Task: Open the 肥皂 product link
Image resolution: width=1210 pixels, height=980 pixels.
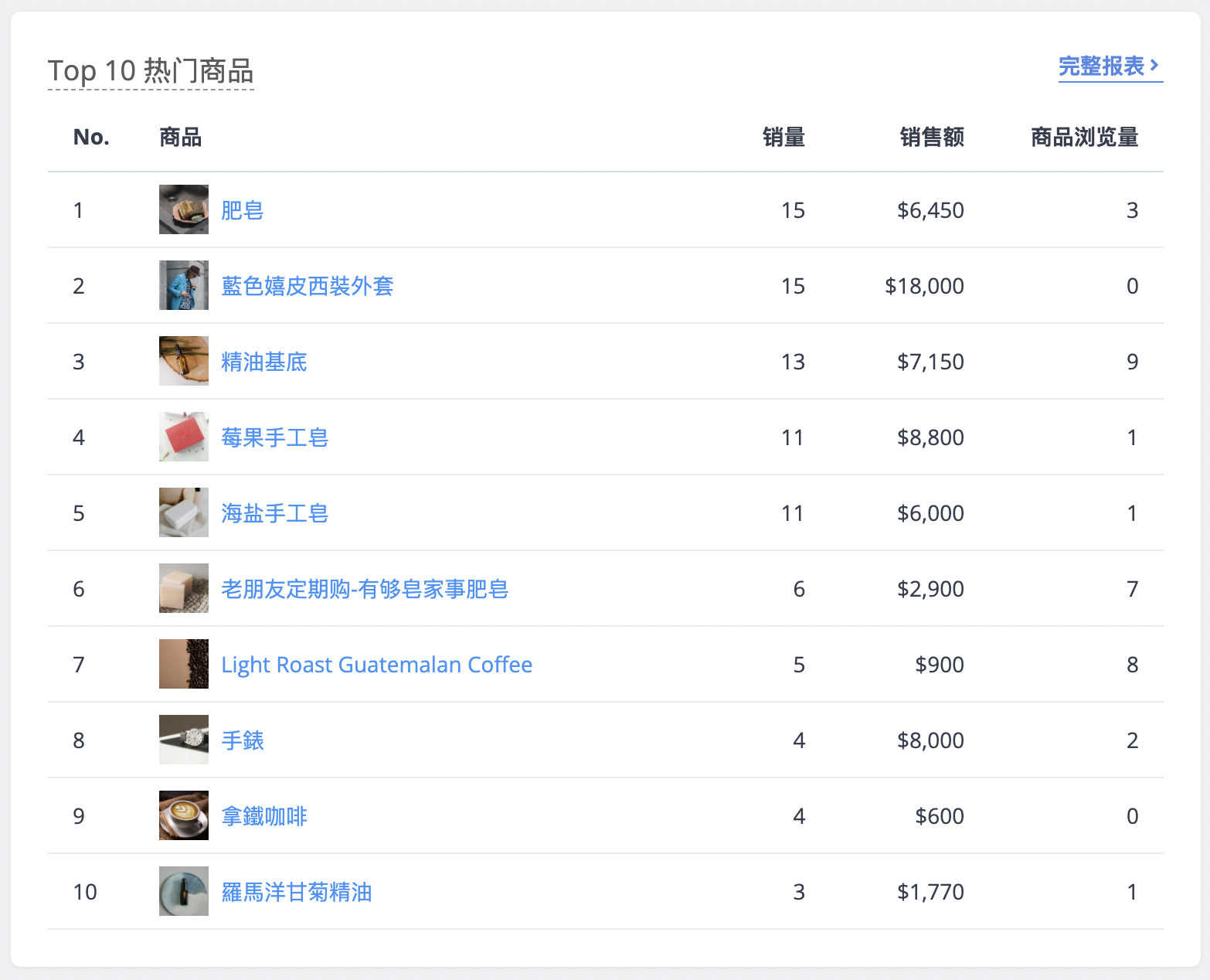Action: pos(243,210)
